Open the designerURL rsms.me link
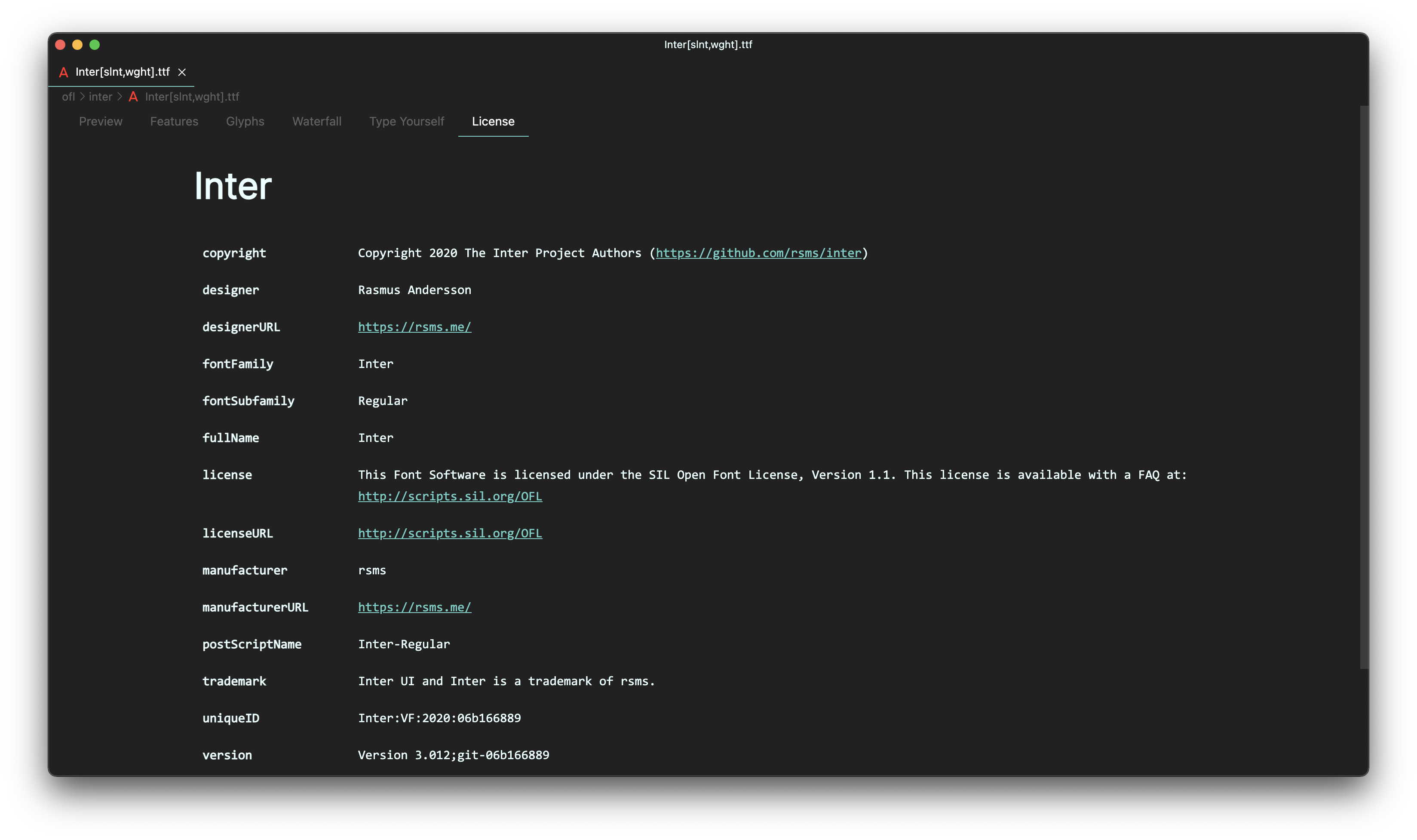The image size is (1417, 840). tap(414, 327)
